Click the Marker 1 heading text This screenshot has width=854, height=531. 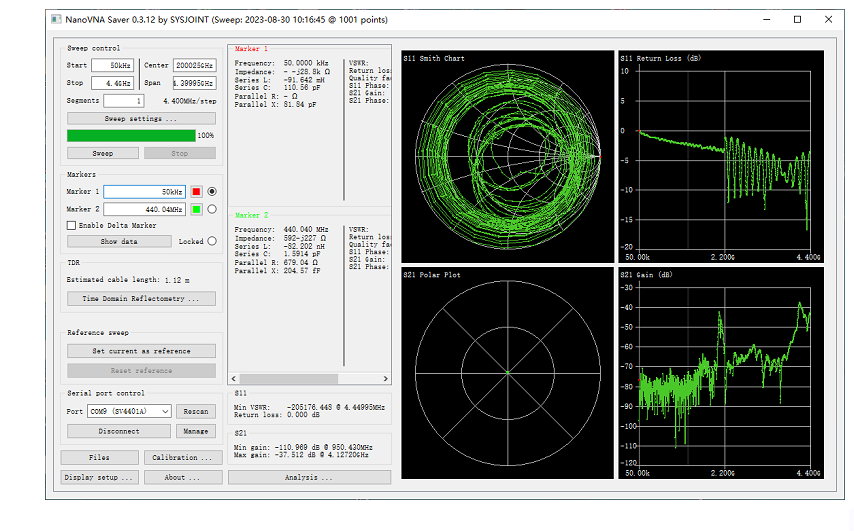click(251, 49)
